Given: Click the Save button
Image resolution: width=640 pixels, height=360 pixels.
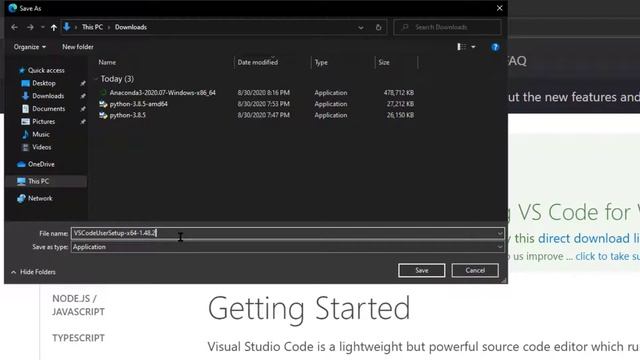Looking at the screenshot, I should (422, 270).
